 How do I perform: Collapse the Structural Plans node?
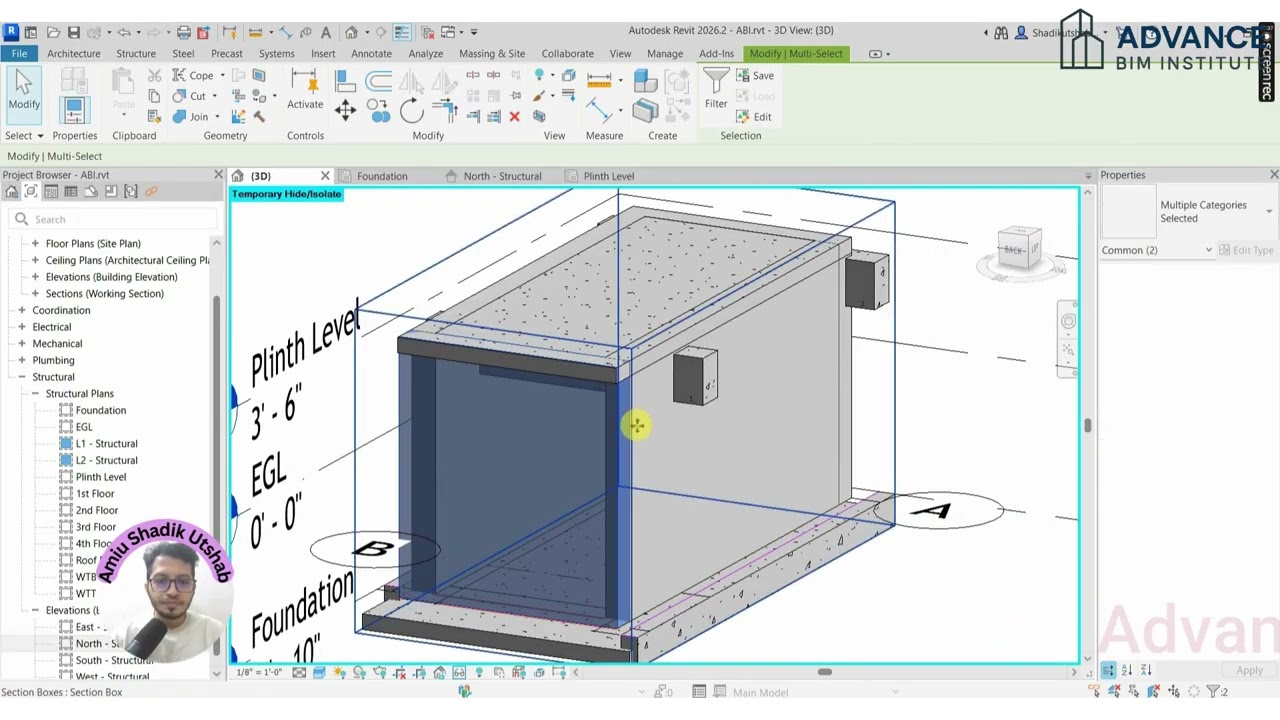(x=35, y=393)
